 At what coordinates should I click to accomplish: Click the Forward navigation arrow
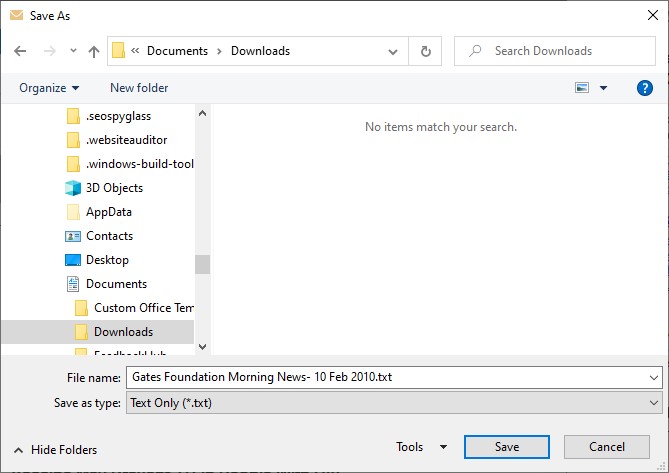click(x=50, y=51)
